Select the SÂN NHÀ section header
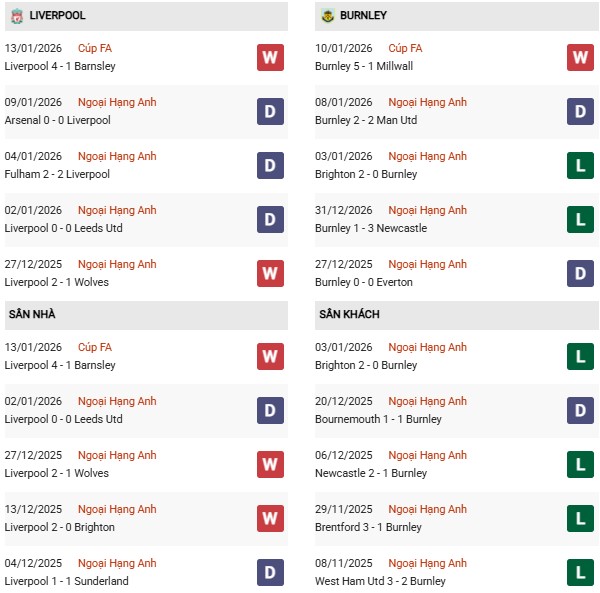This screenshot has width=600, height=593. point(32,314)
